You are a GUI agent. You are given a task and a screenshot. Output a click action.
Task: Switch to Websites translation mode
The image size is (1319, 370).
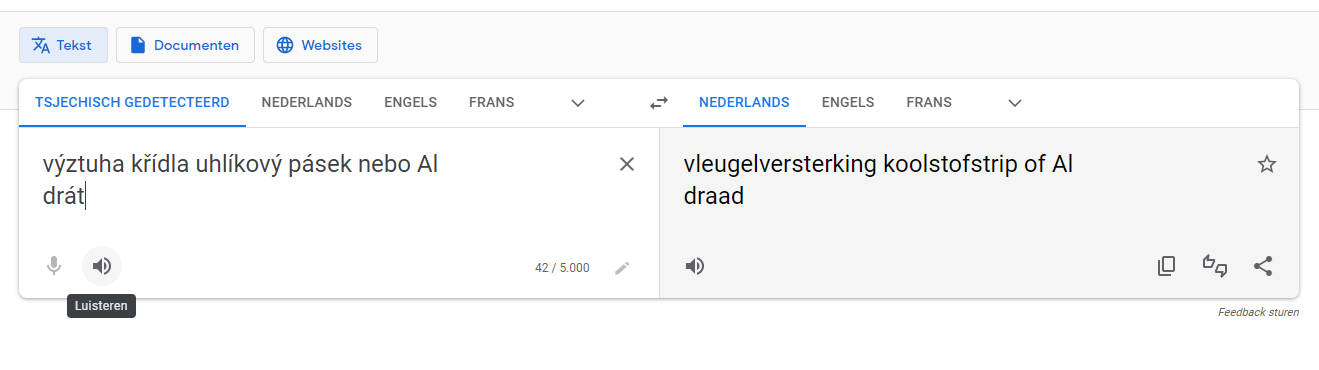[320, 45]
